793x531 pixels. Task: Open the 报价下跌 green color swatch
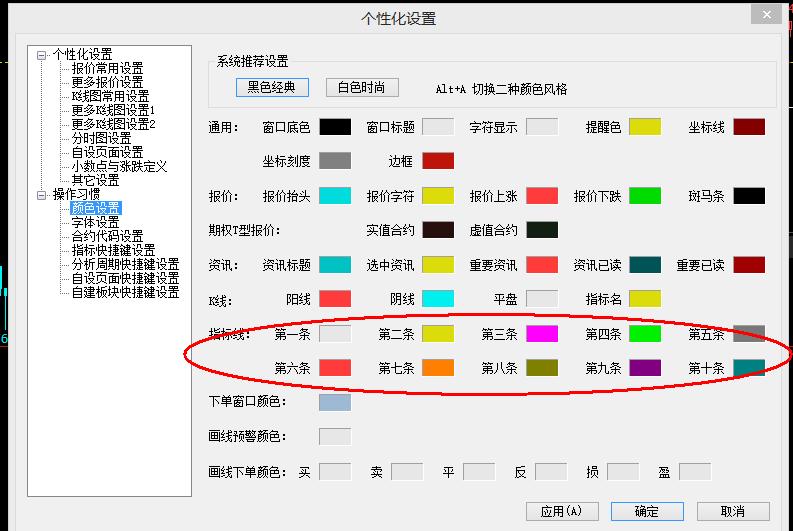[x=645, y=196]
